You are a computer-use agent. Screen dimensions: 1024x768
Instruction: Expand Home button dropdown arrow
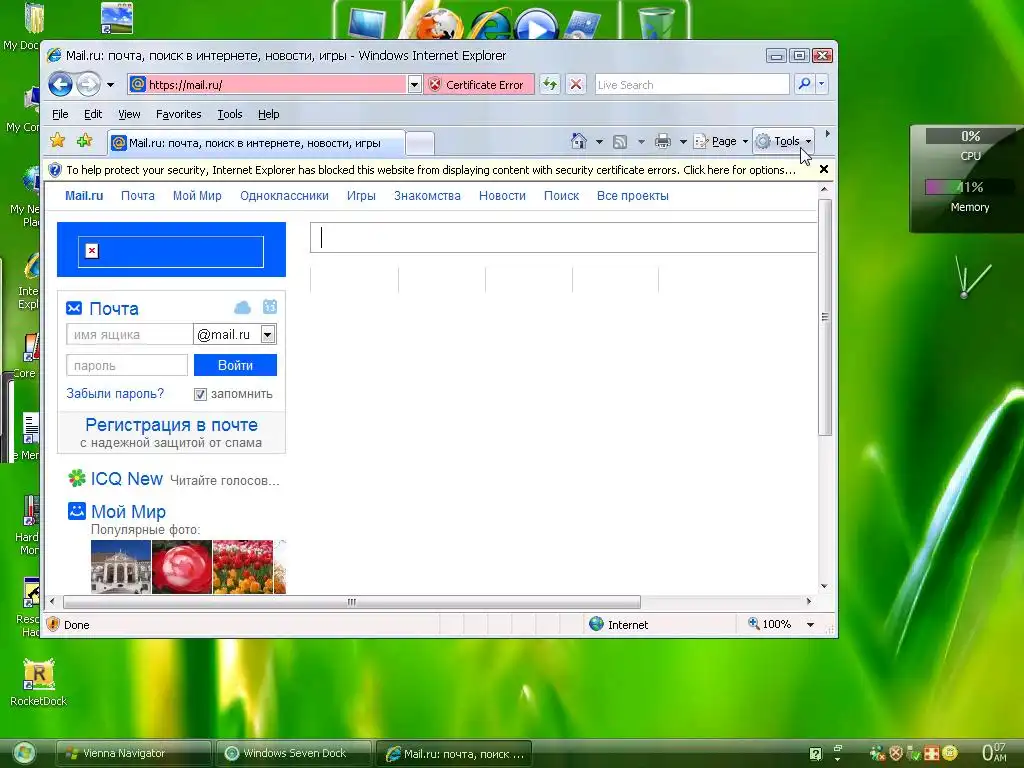tap(599, 142)
